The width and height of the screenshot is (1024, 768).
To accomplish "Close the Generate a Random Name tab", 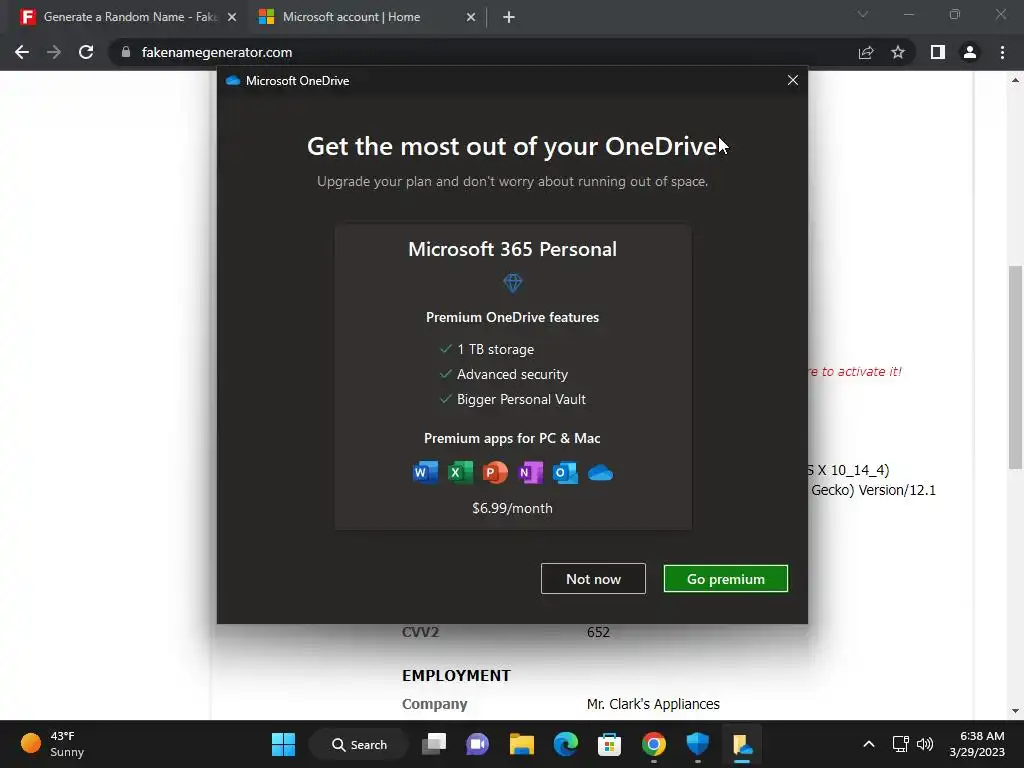I will coord(232,17).
